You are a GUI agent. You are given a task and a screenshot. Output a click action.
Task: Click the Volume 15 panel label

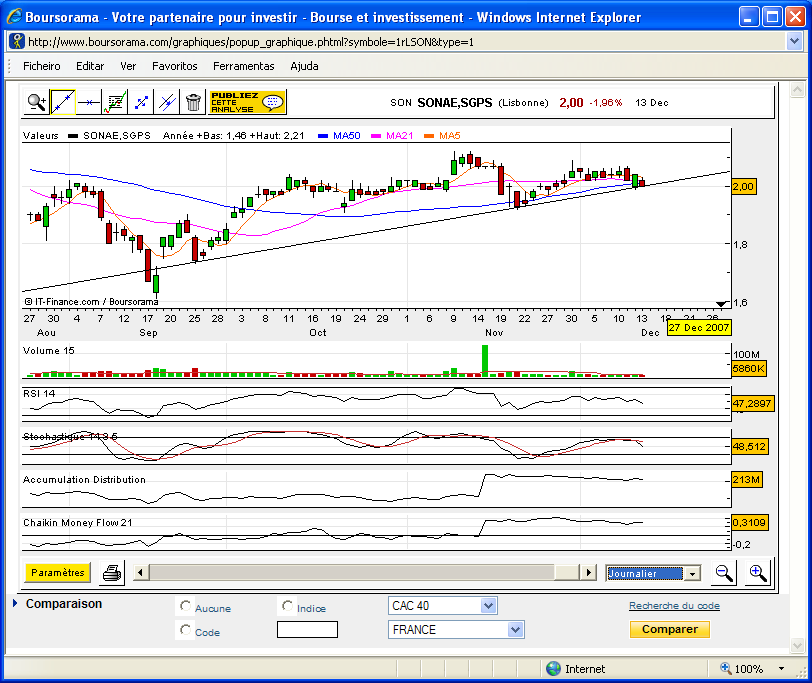click(49, 351)
